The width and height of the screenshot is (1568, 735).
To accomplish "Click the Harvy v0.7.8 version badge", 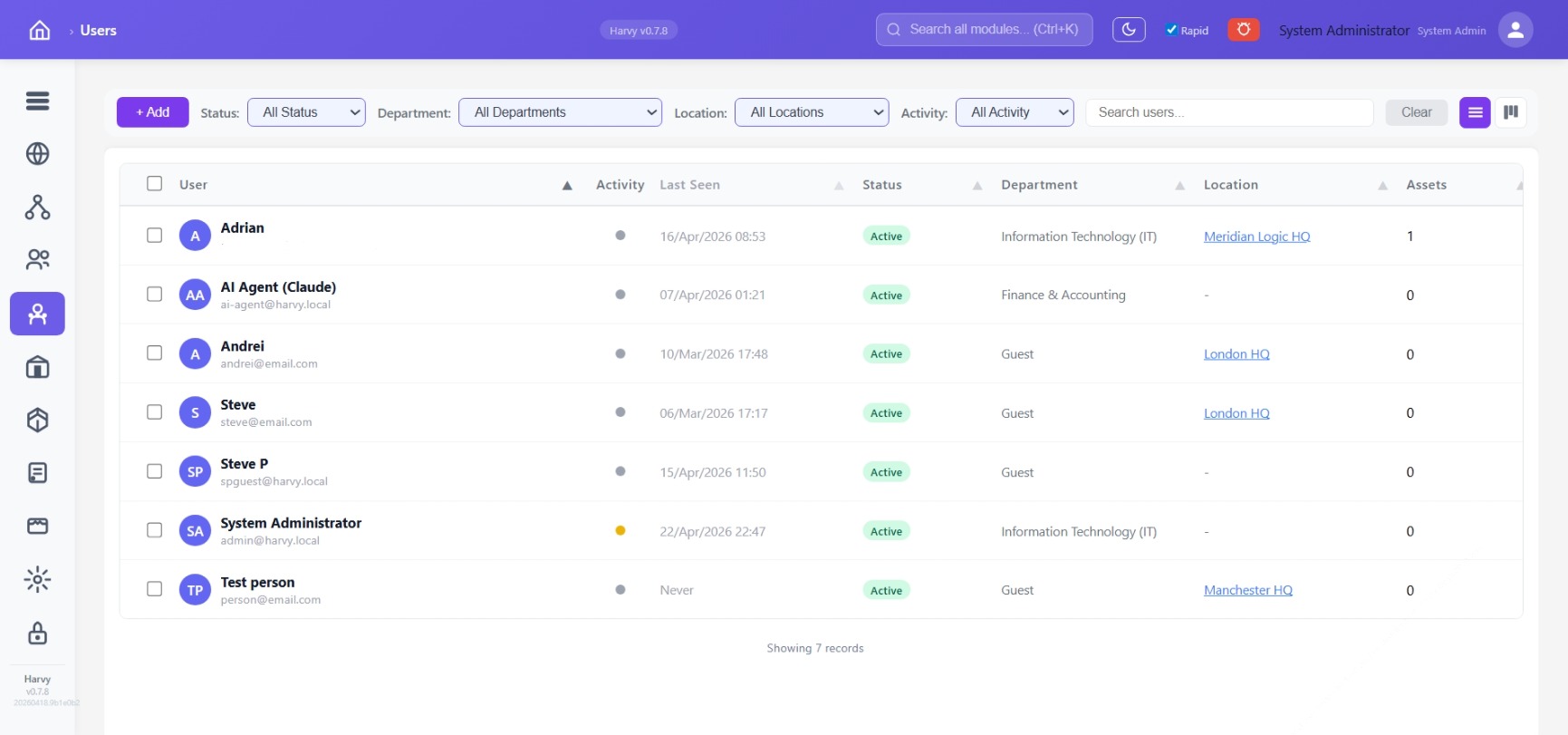I will tap(639, 31).
